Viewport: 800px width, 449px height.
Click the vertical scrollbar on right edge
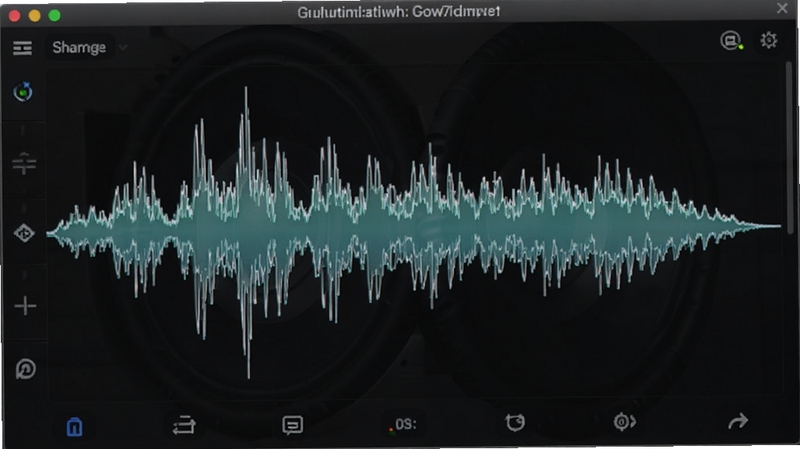click(x=789, y=148)
